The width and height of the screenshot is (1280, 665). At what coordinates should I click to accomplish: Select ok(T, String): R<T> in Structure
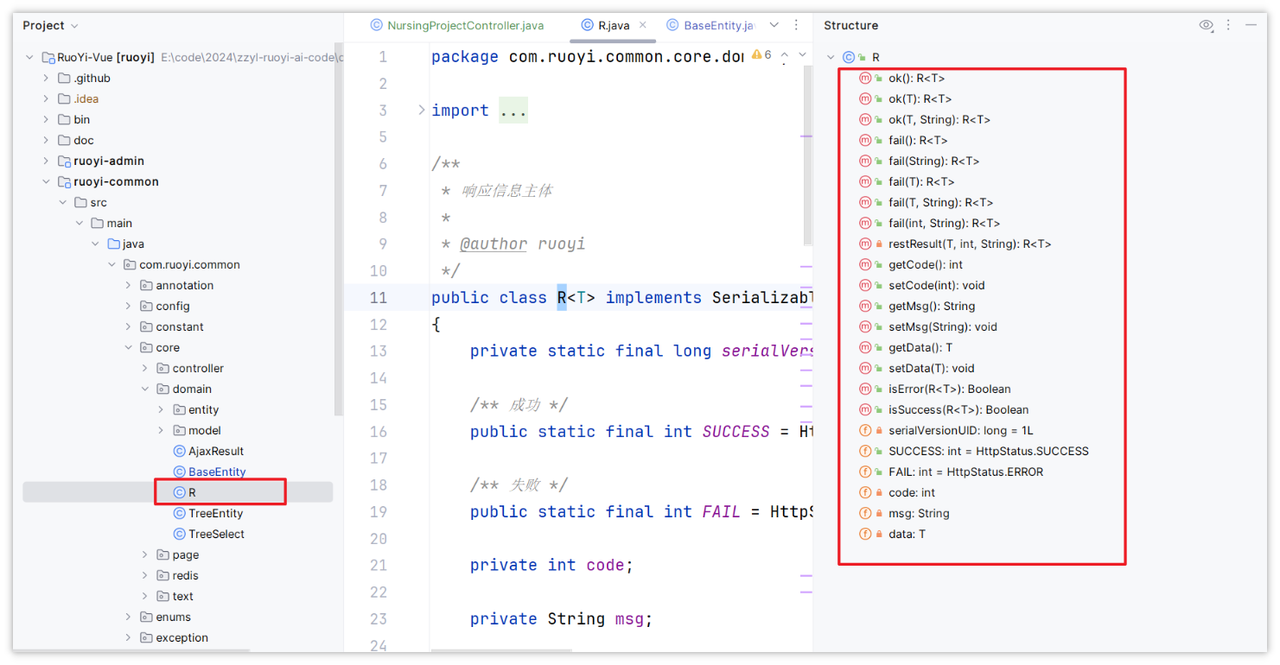tap(939, 120)
